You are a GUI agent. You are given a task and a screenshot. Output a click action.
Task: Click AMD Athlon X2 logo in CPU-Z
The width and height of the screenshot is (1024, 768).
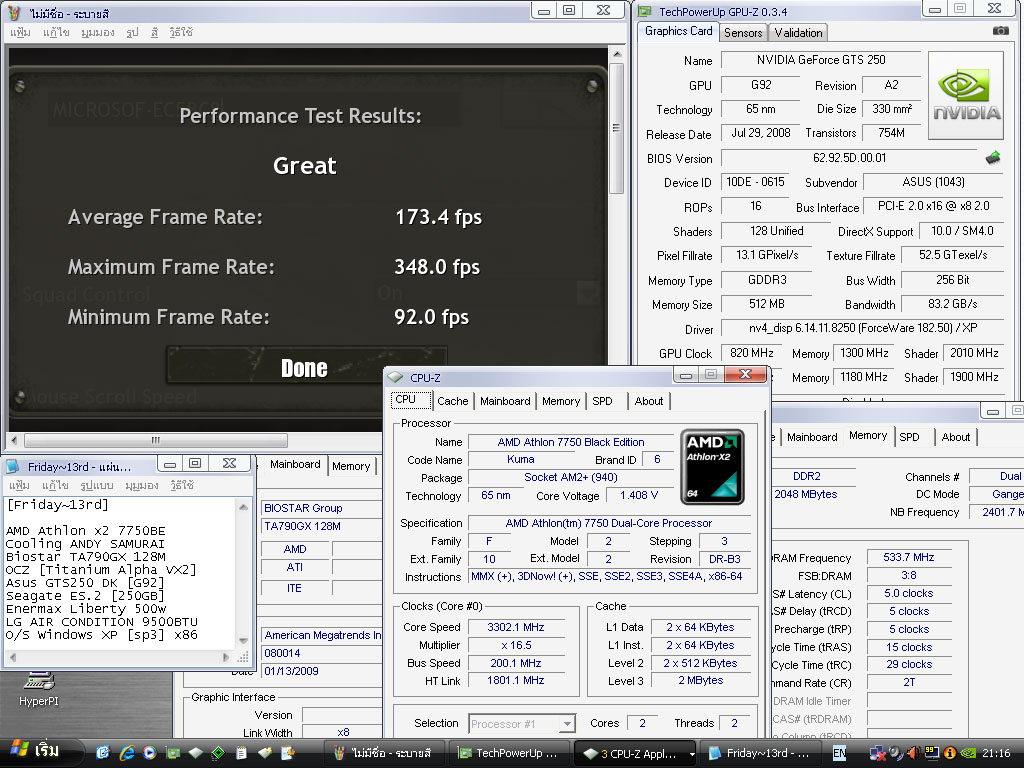(712, 466)
